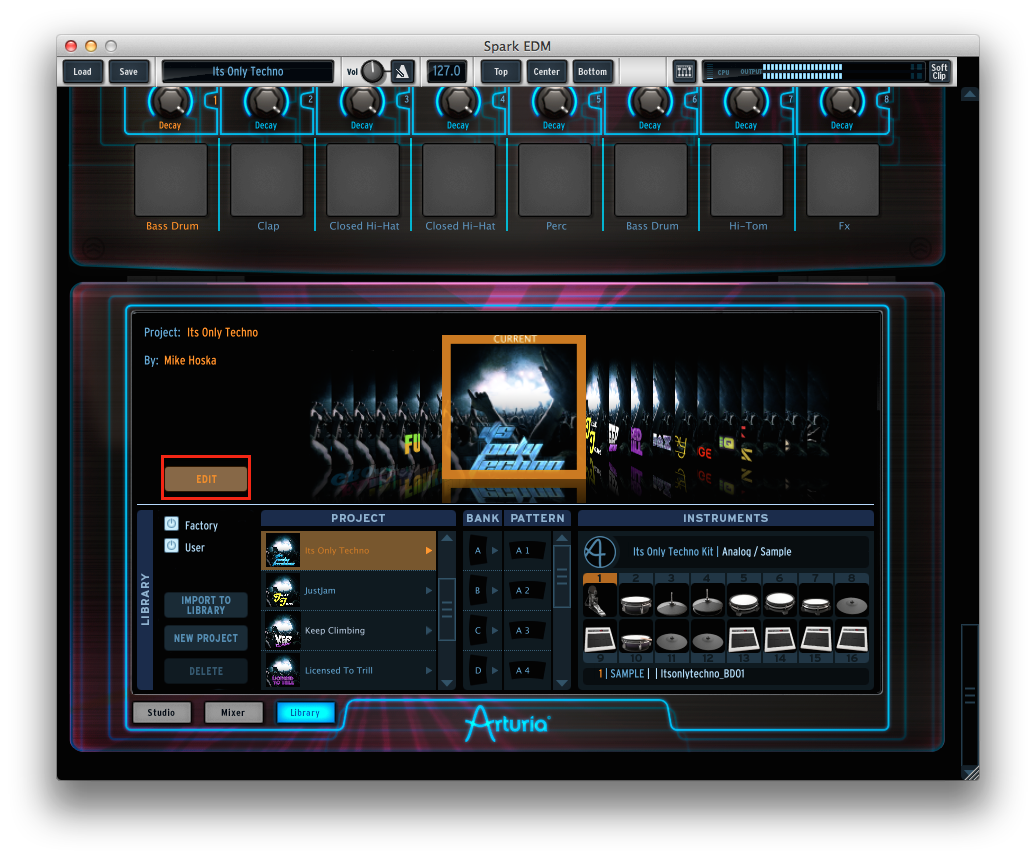
Task: Select channel 5 tag above Perc
Action: [599, 100]
